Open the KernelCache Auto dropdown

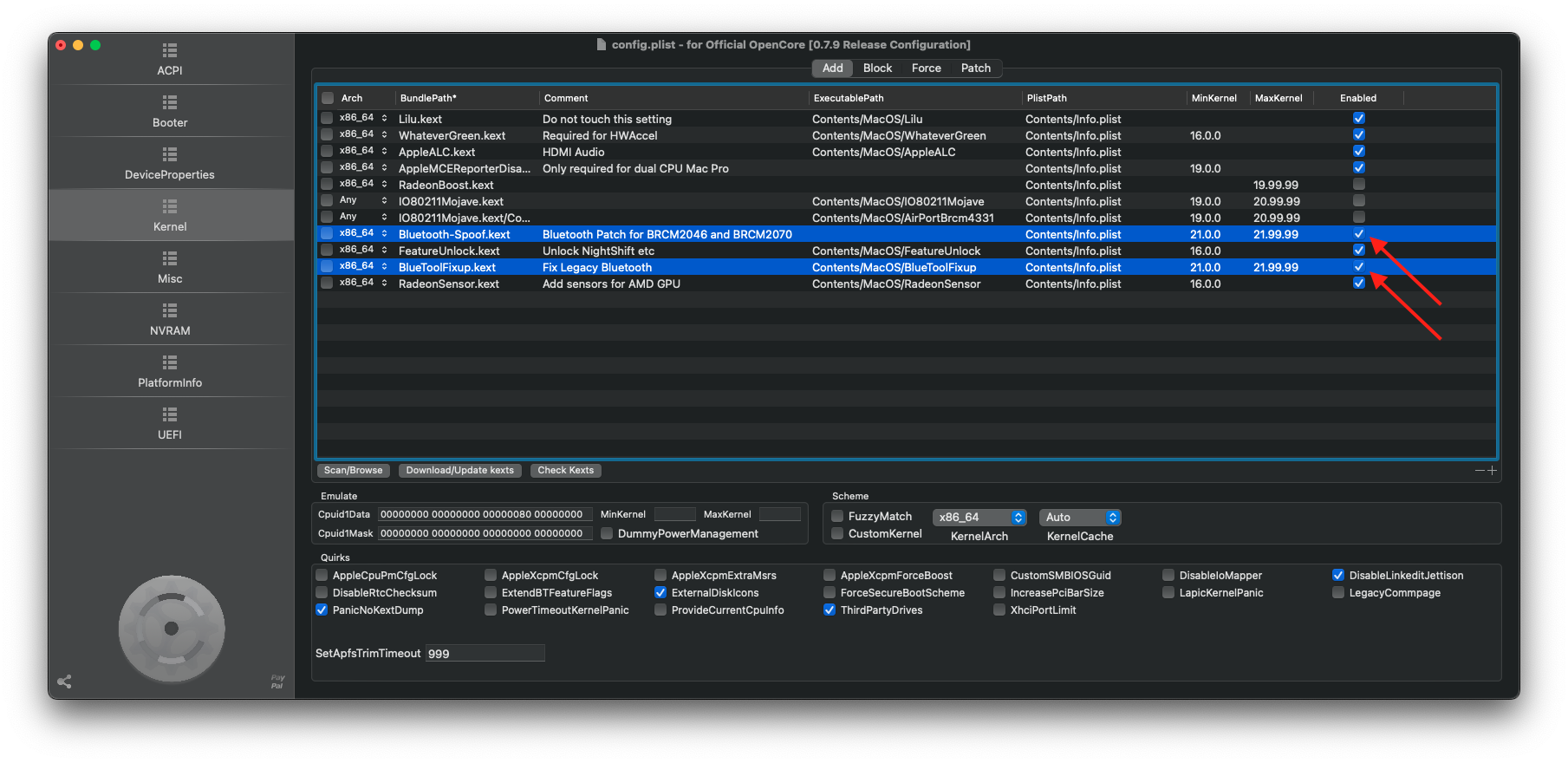pyautogui.click(x=1080, y=518)
